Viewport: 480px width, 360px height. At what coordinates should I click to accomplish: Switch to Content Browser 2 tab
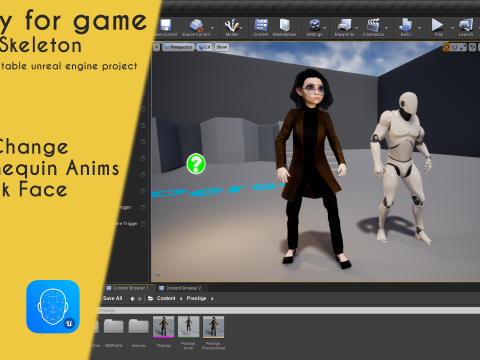pyautogui.click(x=180, y=288)
